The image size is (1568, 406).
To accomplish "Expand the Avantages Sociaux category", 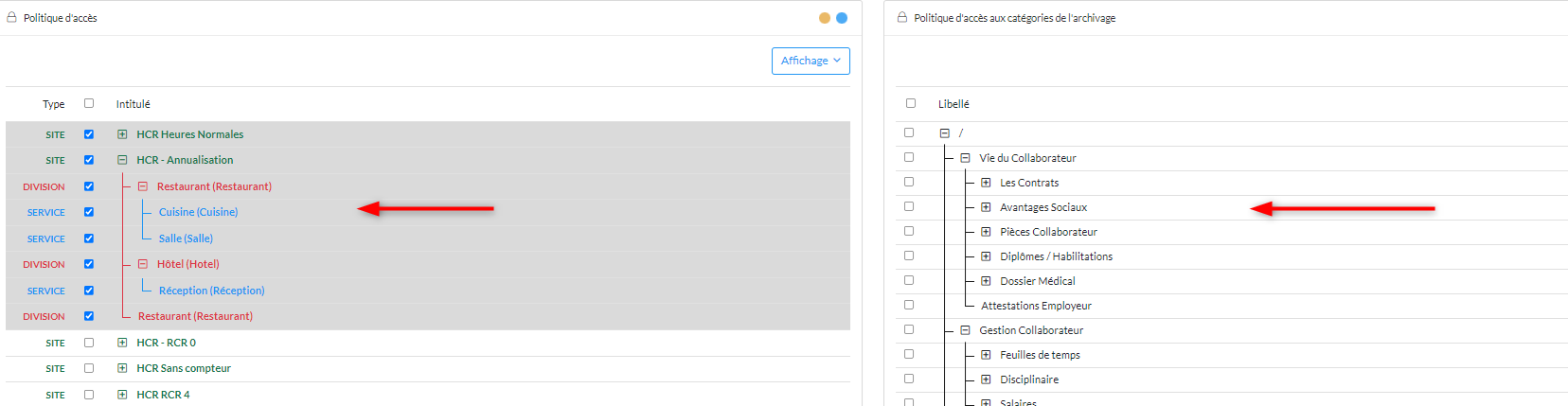I will 986,207.
